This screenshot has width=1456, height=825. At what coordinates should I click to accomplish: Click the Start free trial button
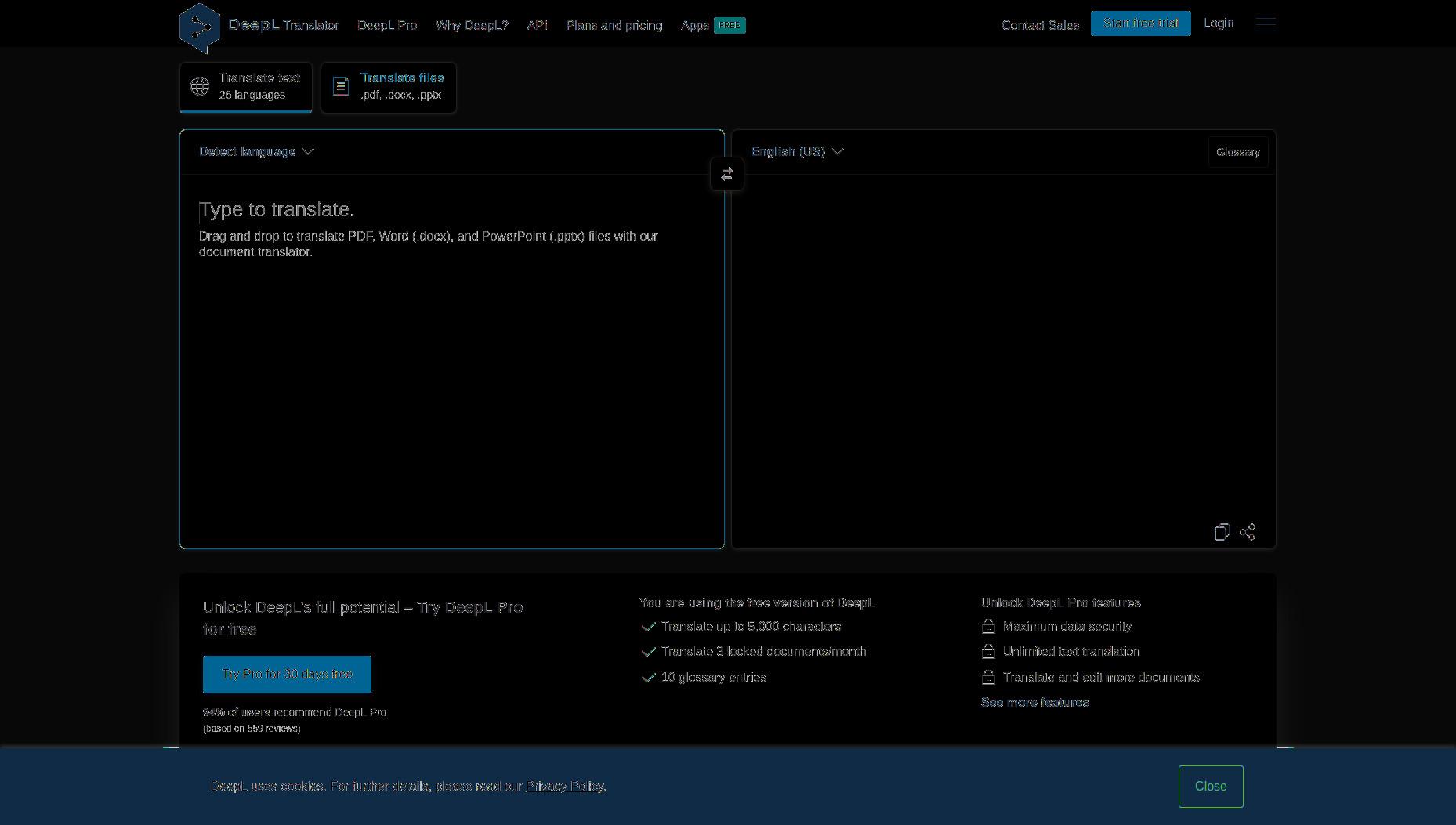(x=1141, y=24)
